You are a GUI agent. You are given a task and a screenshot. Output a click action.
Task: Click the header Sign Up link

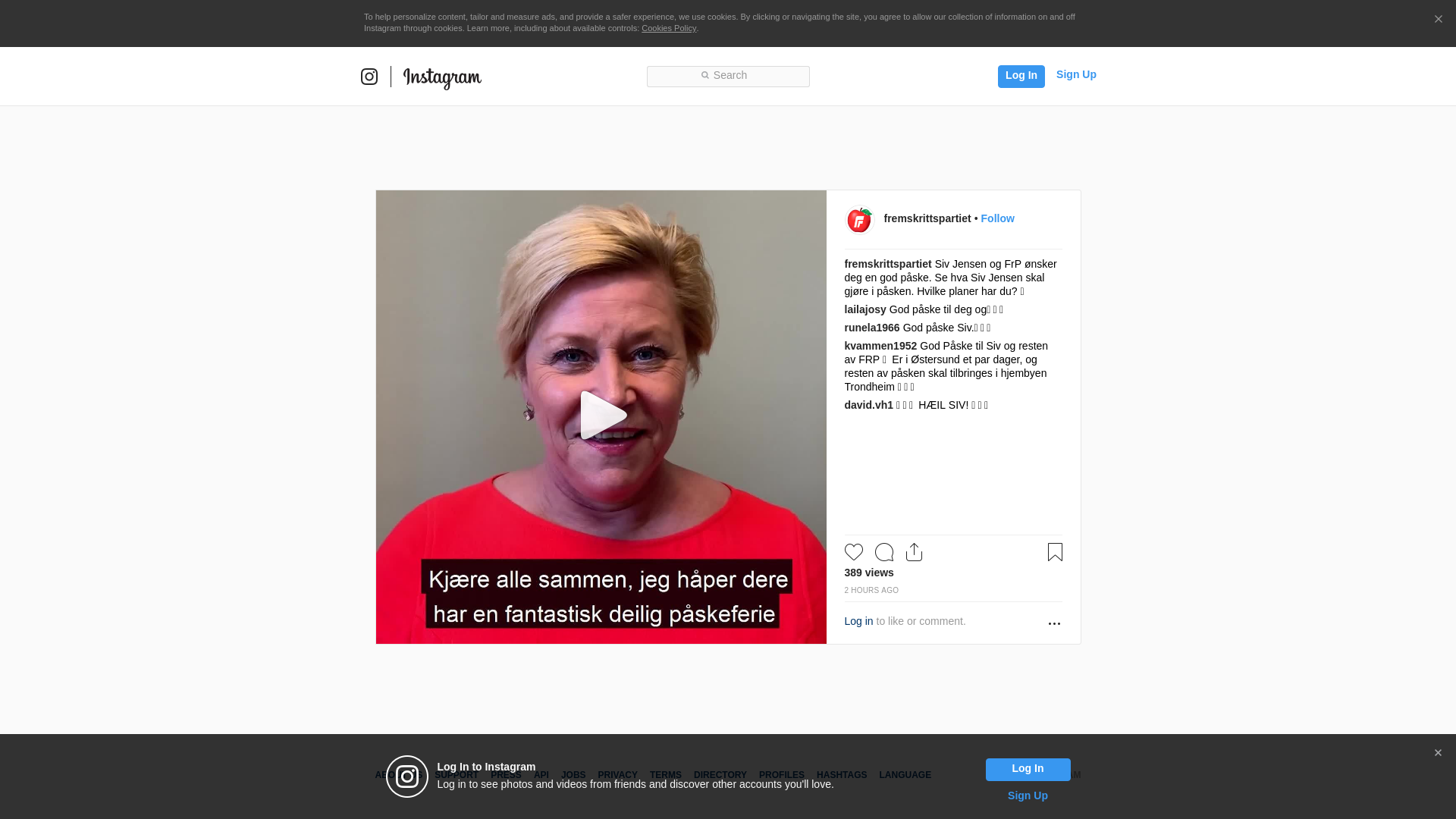pos(1076,74)
